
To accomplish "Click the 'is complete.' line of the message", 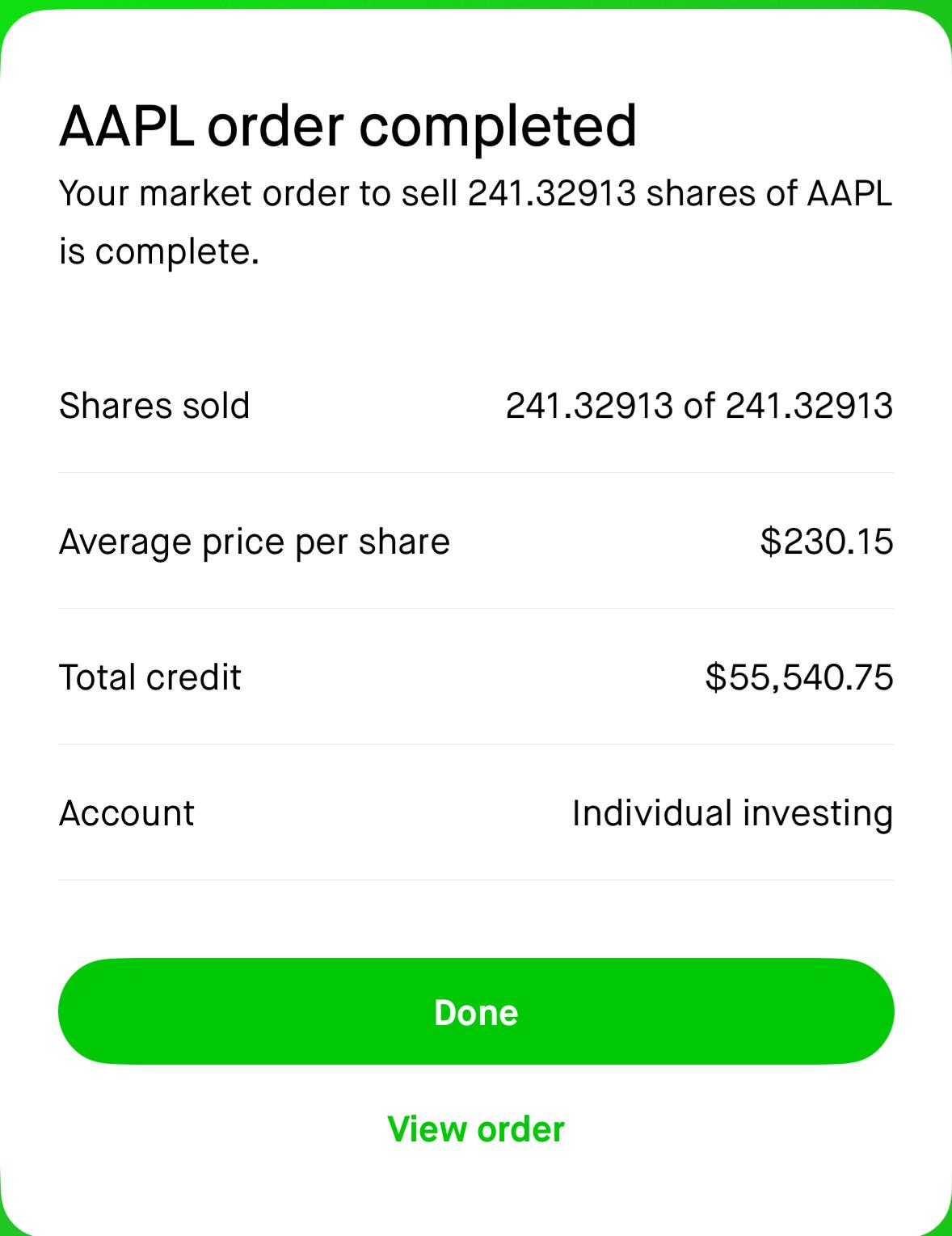I will coord(159,251).
